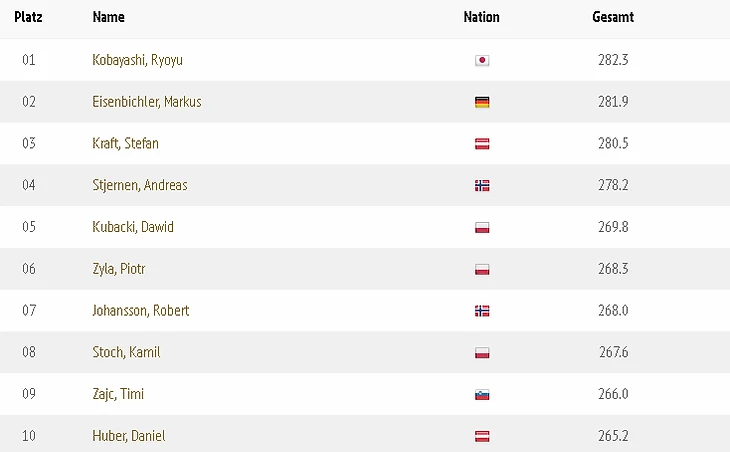
Task: Click the Platz column header
Action: (28, 17)
